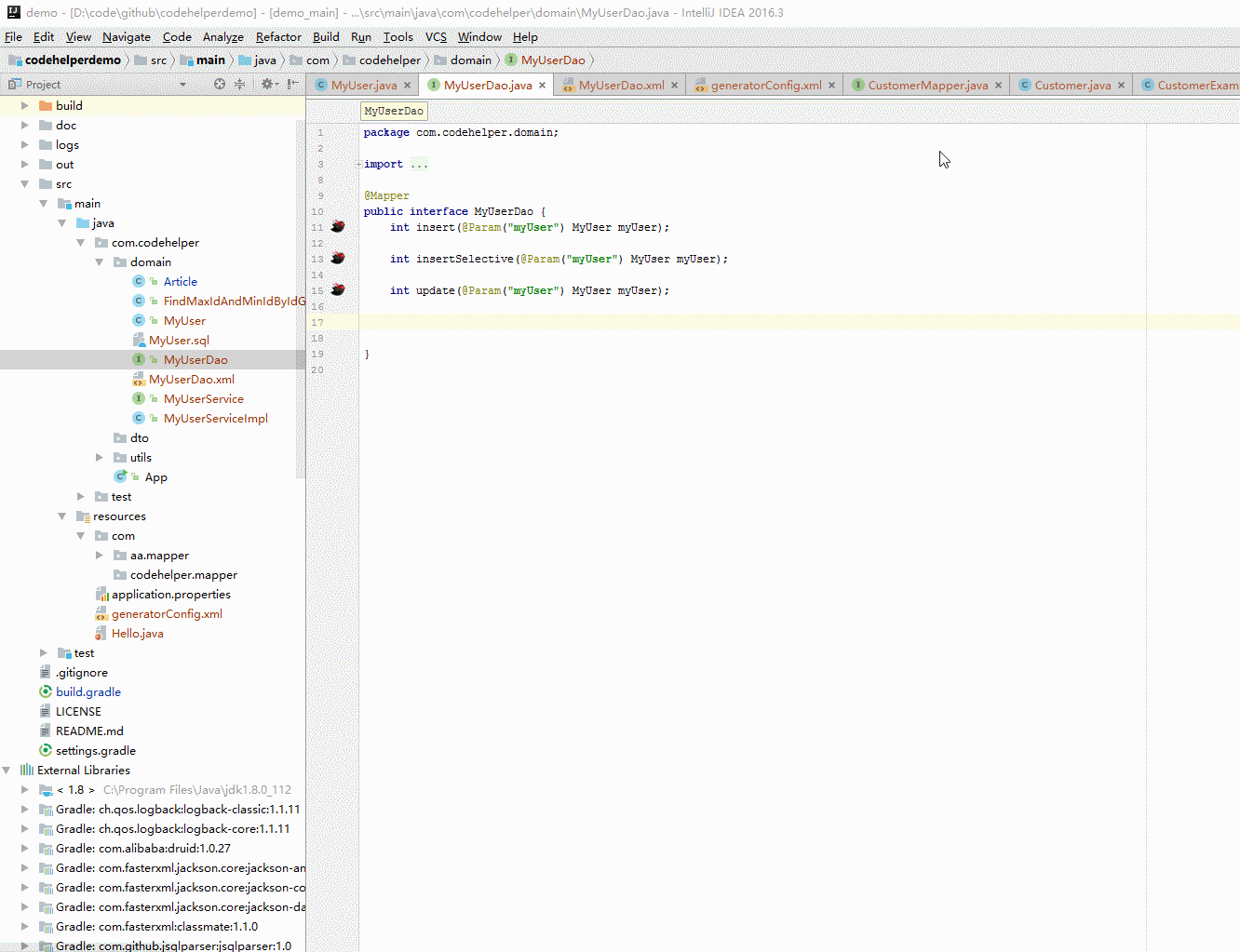Click the build.gradle file icon
This screenshot has width=1240, height=952.
pyautogui.click(x=46, y=691)
